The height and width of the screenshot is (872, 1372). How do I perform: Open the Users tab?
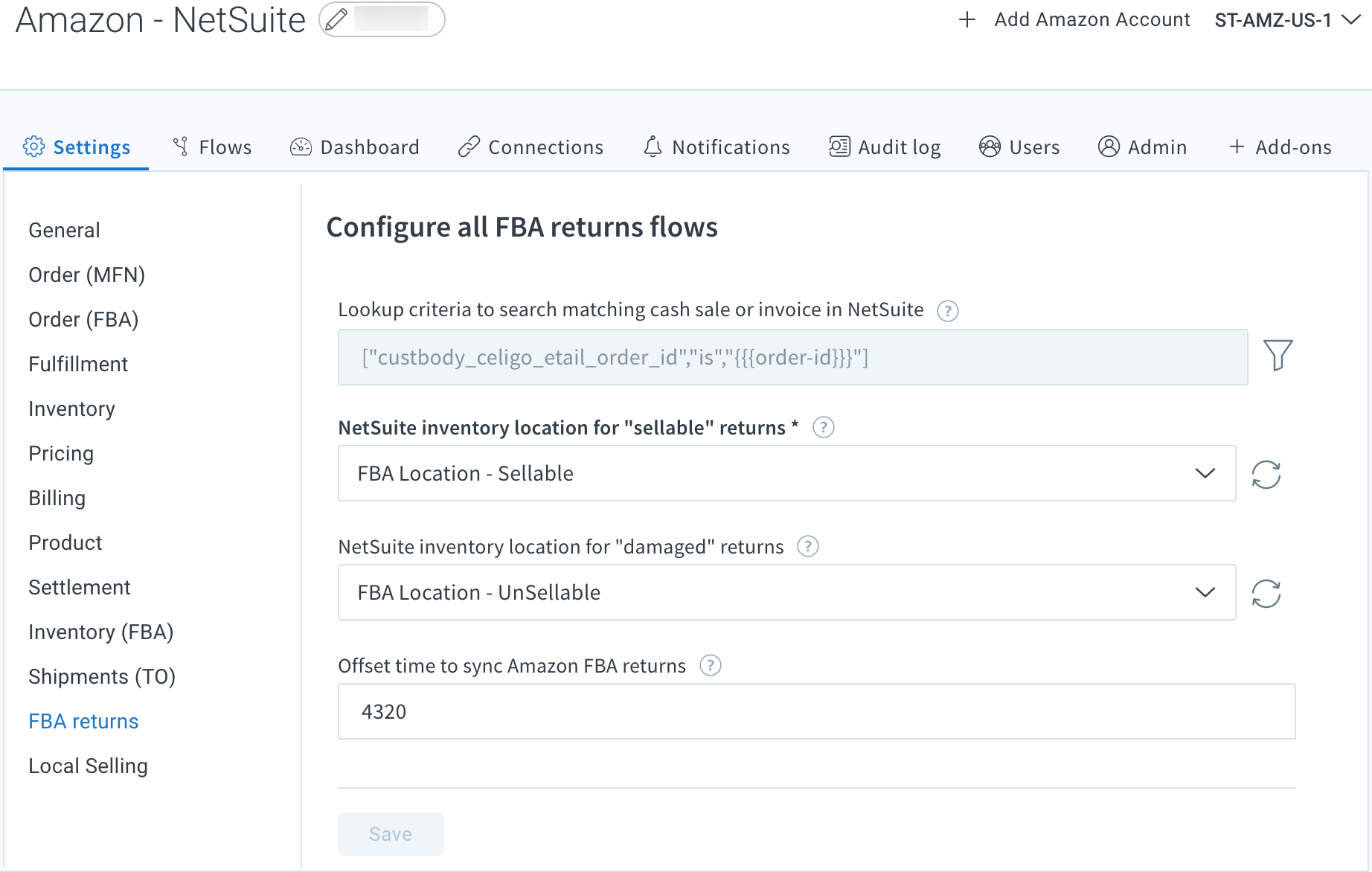point(1019,147)
